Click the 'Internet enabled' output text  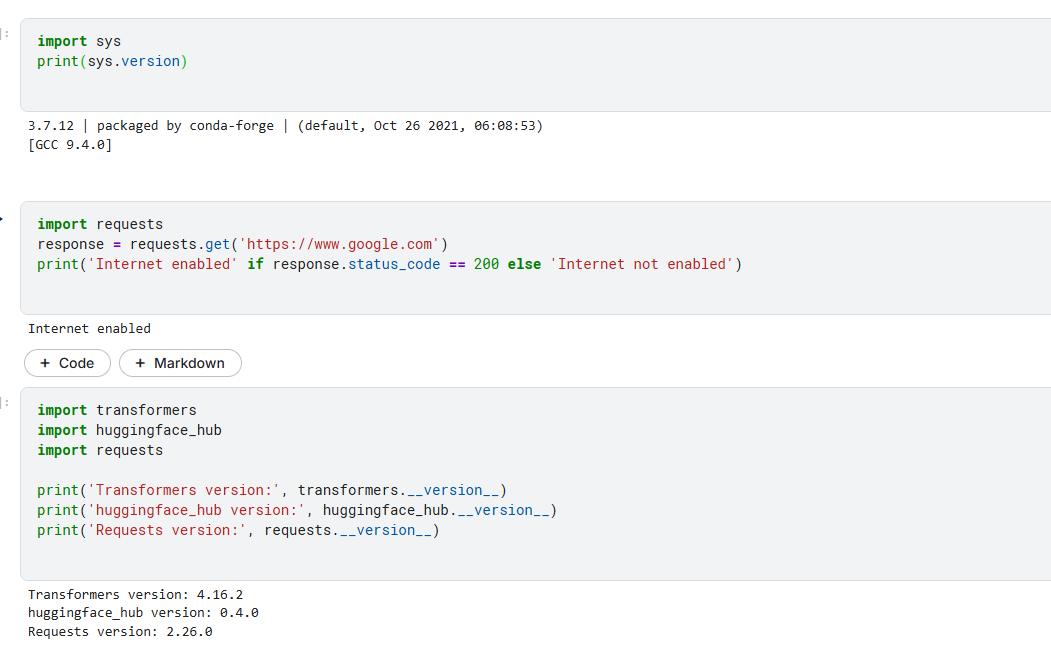[89, 328]
